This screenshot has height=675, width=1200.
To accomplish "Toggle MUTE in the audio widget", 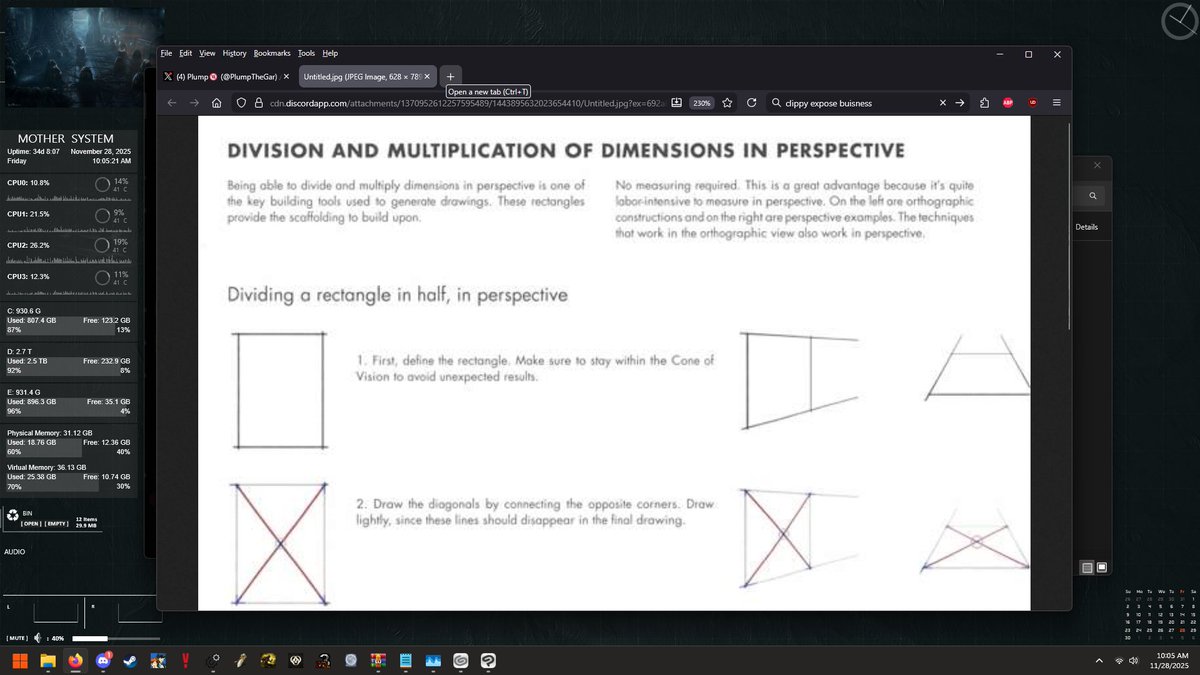I will (x=16, y=638).
